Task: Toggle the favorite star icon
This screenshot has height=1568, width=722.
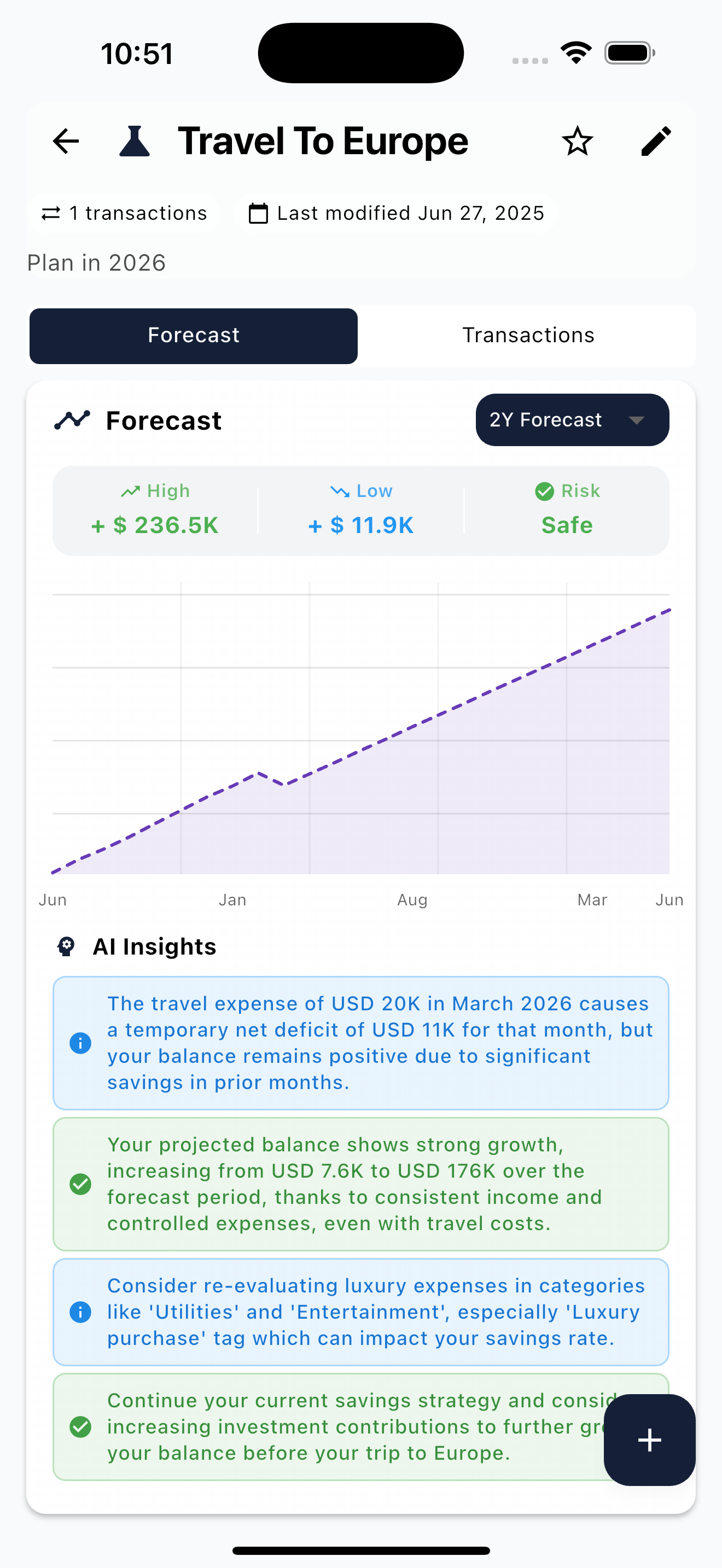Action: tap(577, 141)
